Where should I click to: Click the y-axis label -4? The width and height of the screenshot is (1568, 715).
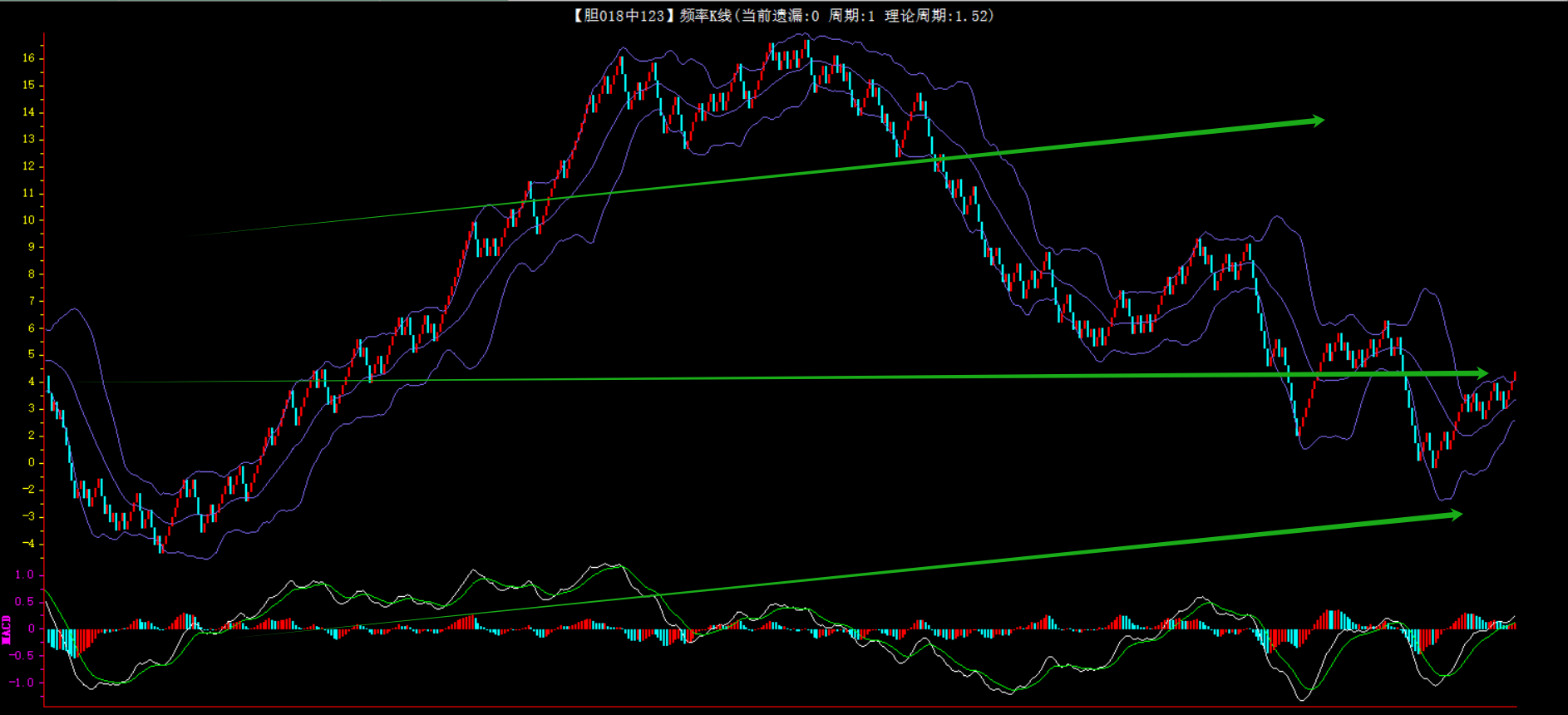[29, 544]
